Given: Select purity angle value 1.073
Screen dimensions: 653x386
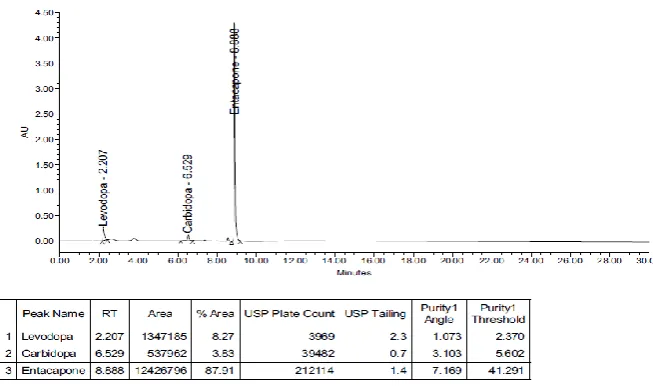Looking at the screenshot, I should coord(447,336).
